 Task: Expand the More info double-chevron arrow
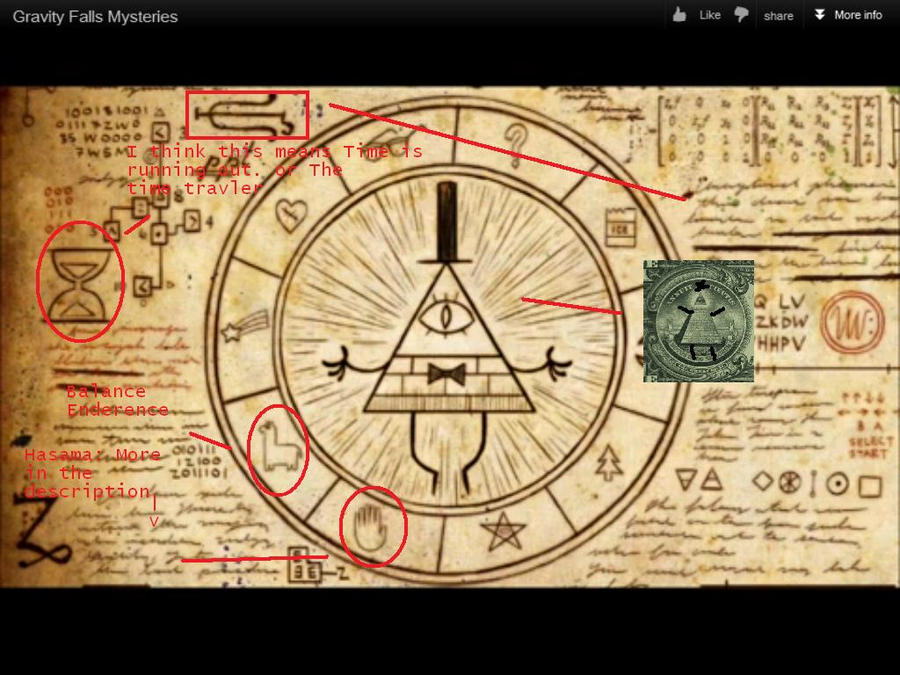point(820,15)
